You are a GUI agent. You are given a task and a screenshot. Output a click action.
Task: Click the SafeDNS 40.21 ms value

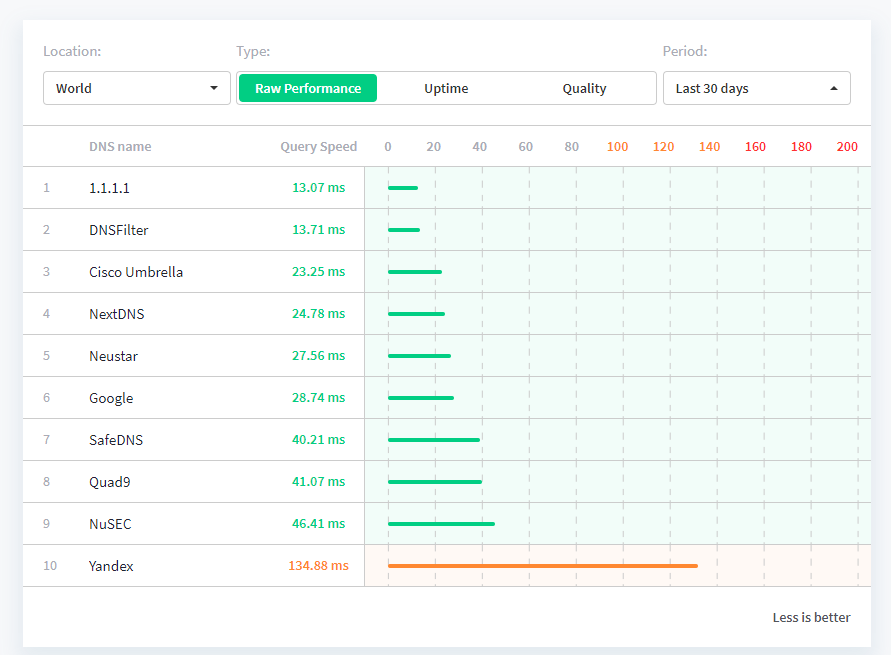pyautogui.click(x=318, y=440)
